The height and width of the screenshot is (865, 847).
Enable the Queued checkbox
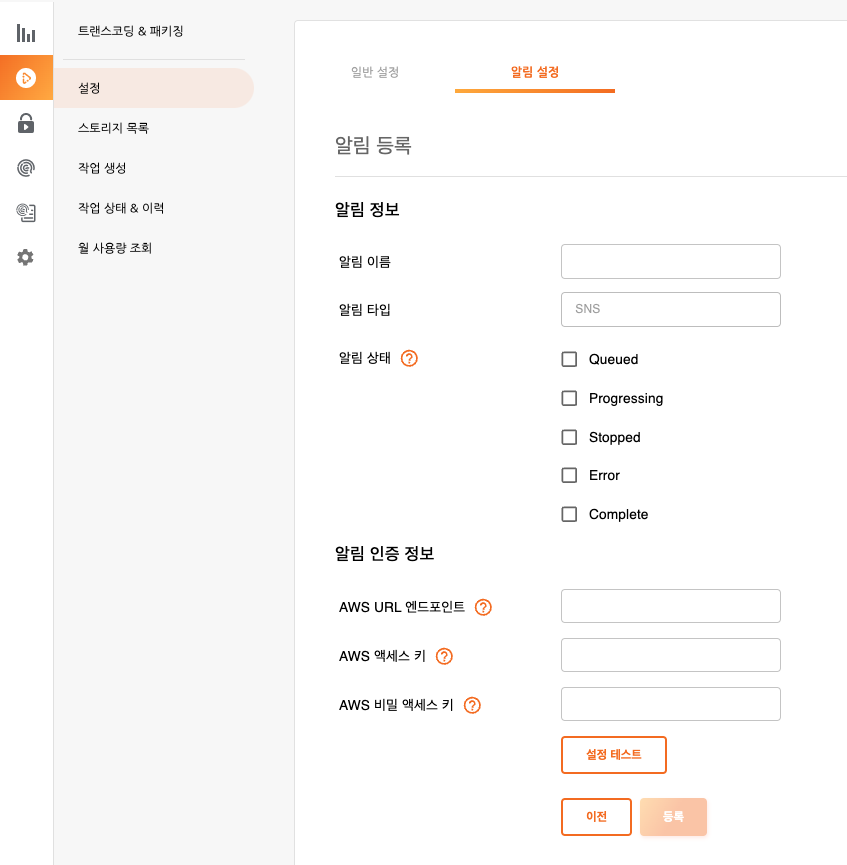(570, 359)
